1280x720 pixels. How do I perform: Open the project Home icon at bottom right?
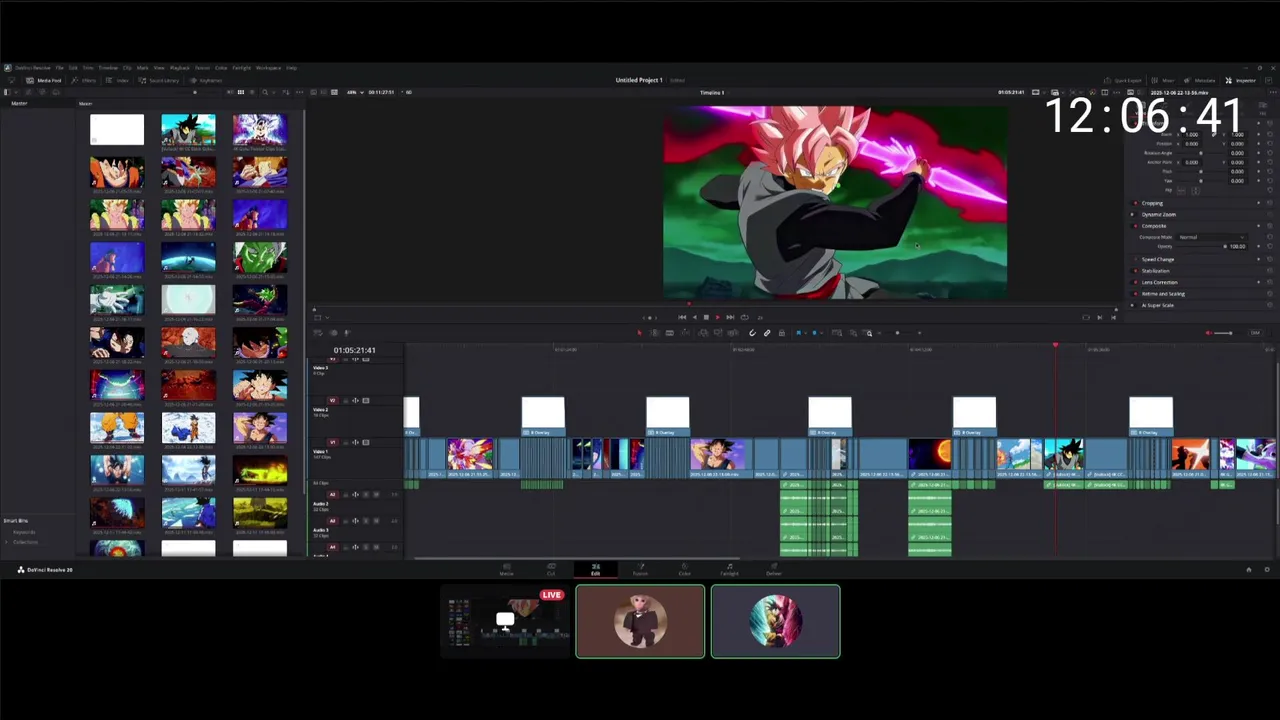click(x=1248, y=569)
